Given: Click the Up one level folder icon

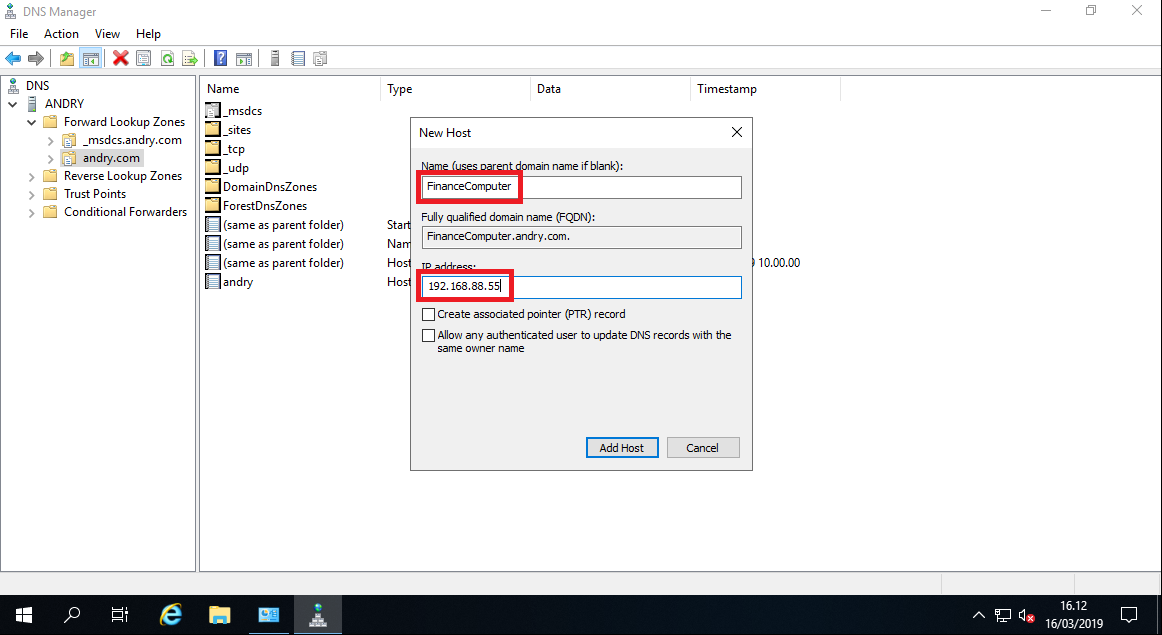Looking at the screenshot, I should (x=66, y=57).
